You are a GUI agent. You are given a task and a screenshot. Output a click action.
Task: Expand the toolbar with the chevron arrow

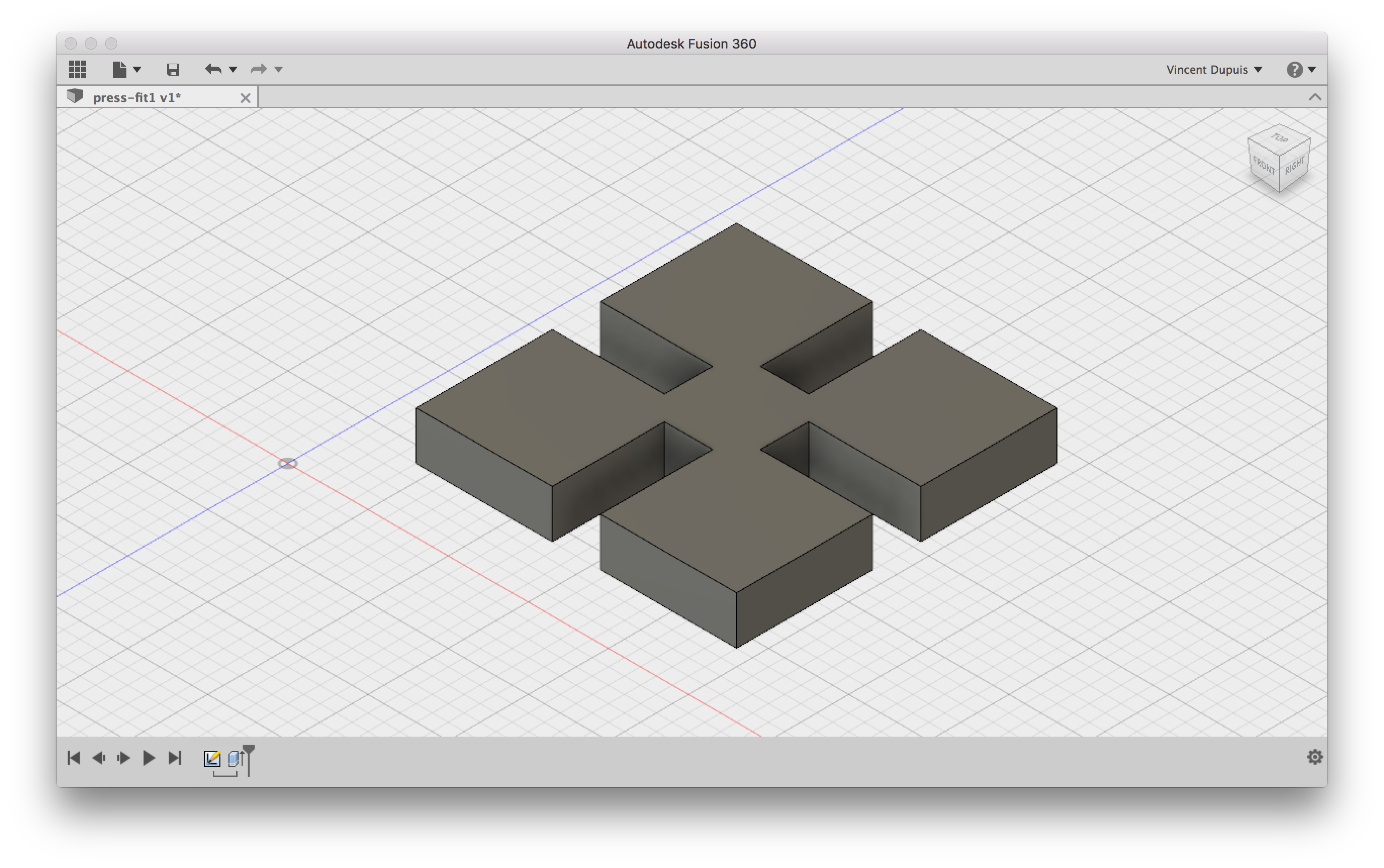(x=1315, y=97)
